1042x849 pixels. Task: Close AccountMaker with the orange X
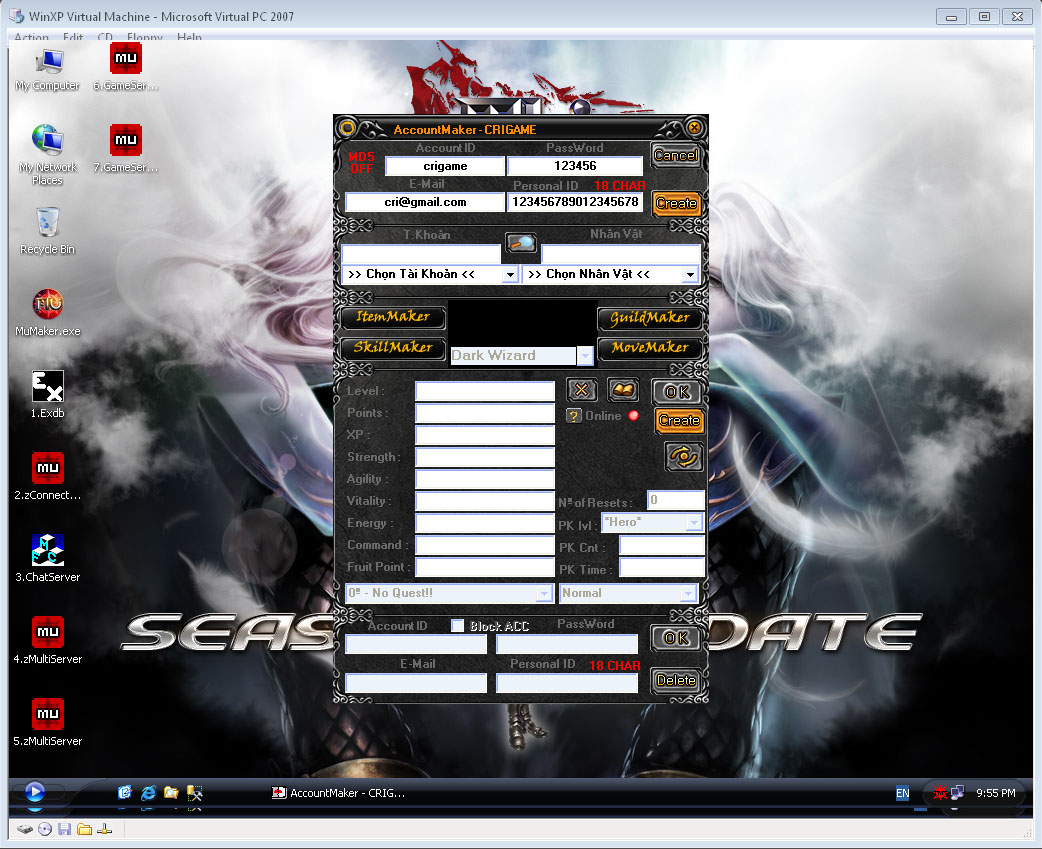tap(694, 128)
